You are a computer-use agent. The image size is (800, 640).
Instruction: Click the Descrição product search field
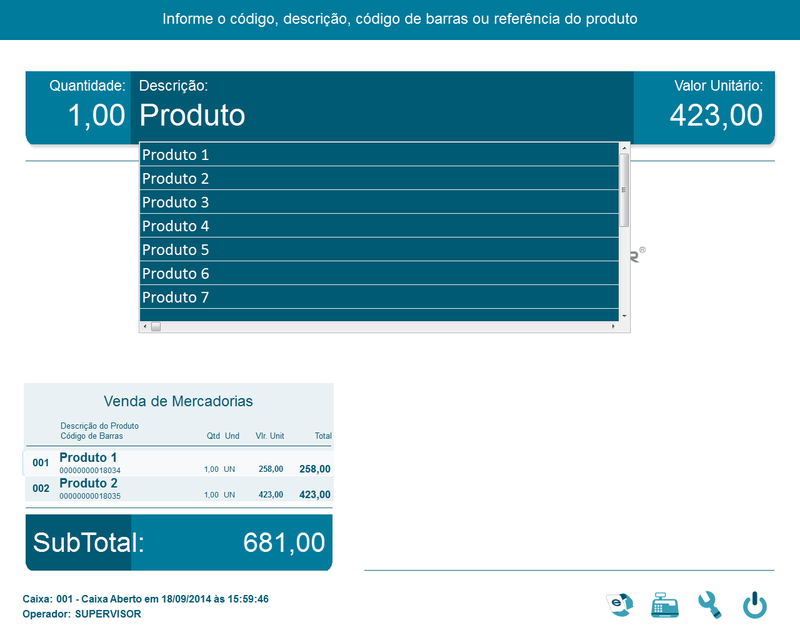click(x=380, y=115)
